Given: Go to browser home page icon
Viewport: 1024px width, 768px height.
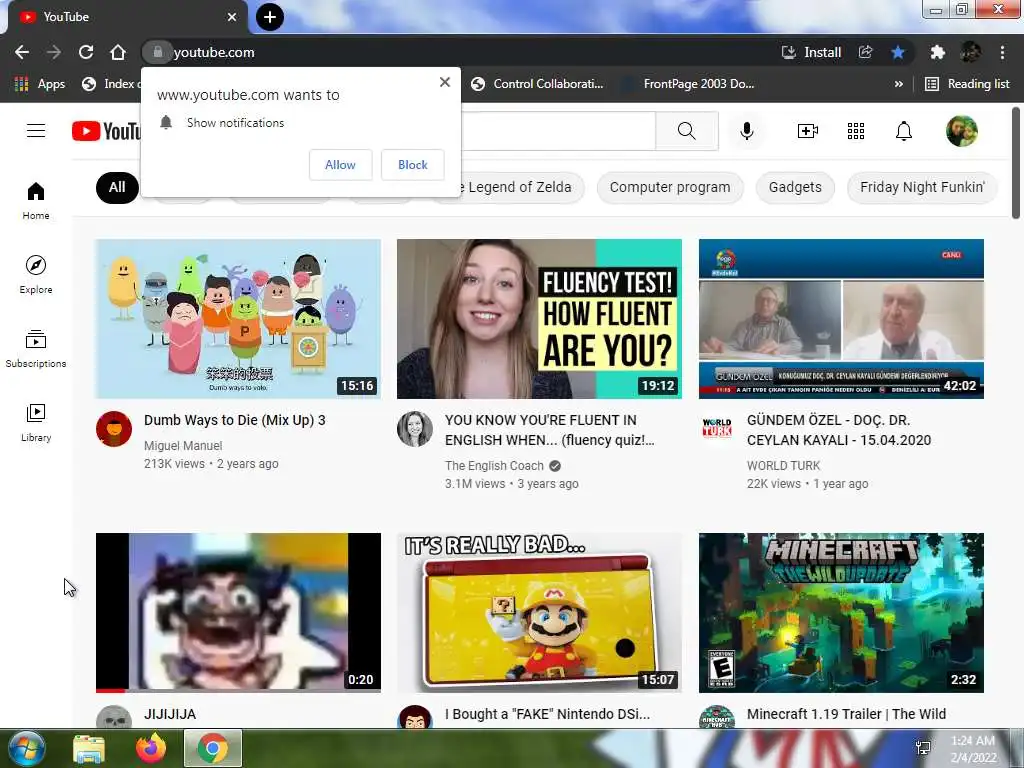Looking at the screenshot, I should (x=118, y=52).
